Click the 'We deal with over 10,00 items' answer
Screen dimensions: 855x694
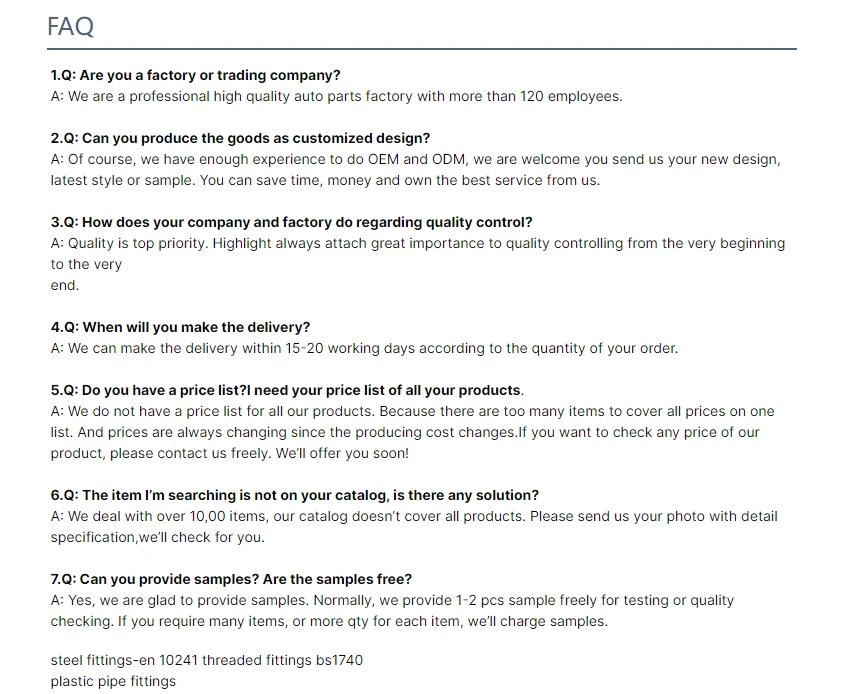point(413,516)
